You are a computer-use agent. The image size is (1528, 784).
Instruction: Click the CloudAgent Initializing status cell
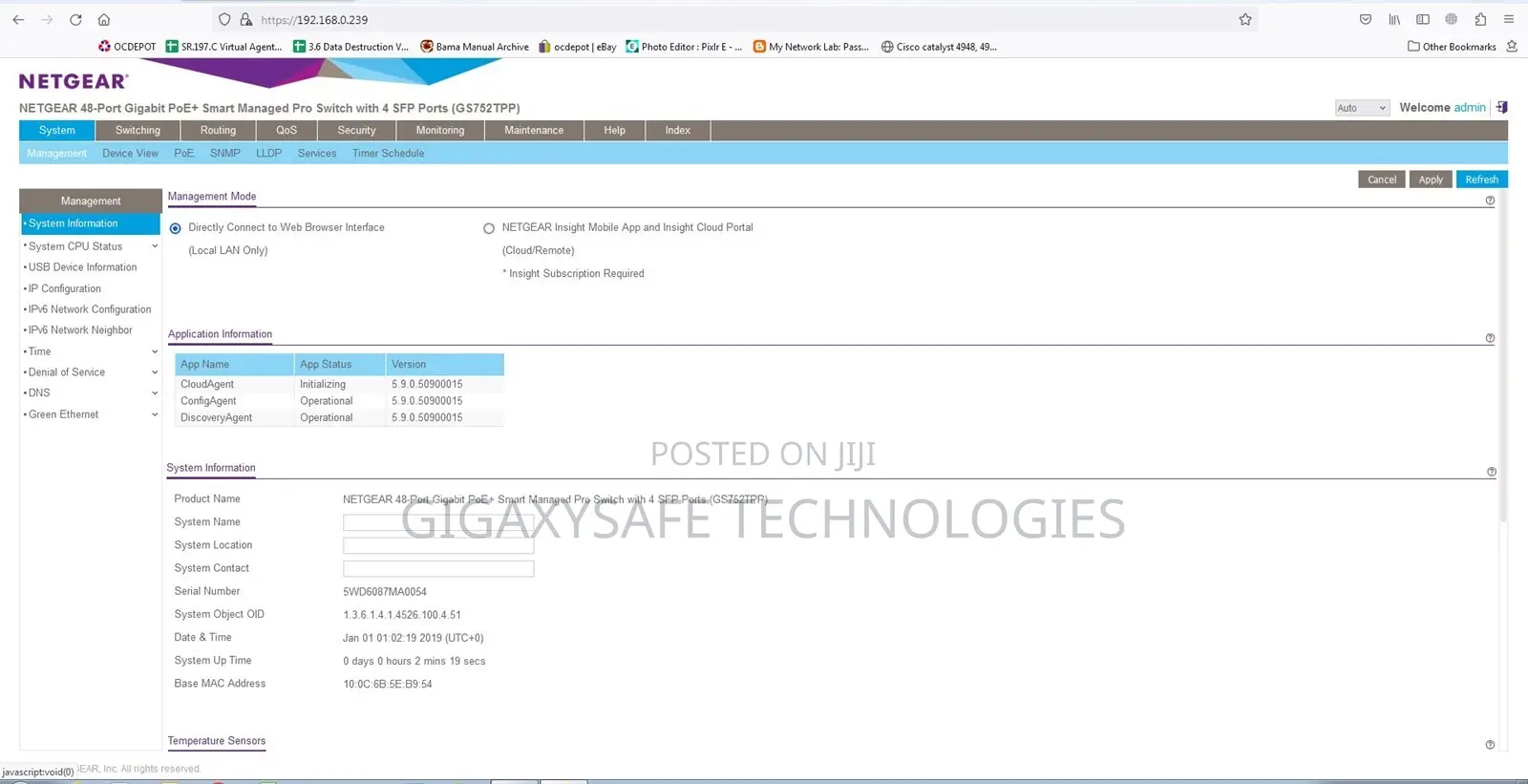tap(340, 385)
